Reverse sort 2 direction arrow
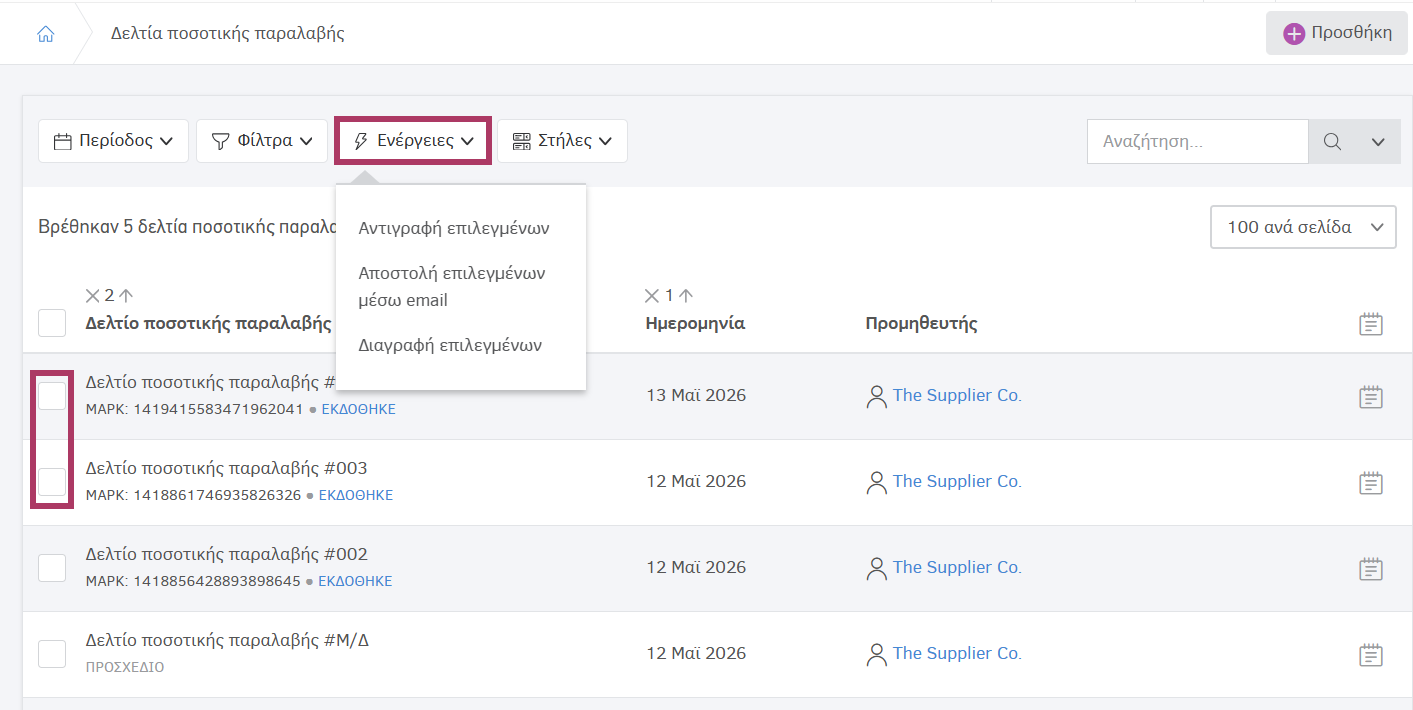Viewport: 1413px width, 710px height. tap(126, 295)
